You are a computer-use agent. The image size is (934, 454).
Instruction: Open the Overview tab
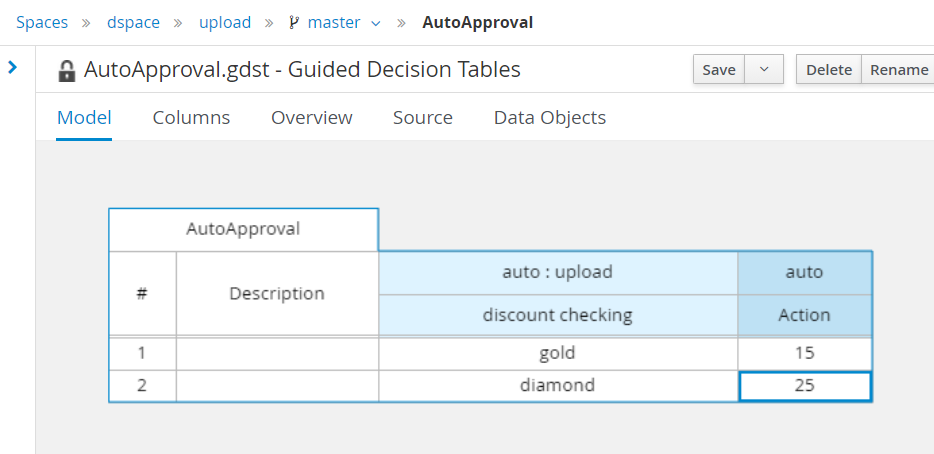[x=312, y=117]
